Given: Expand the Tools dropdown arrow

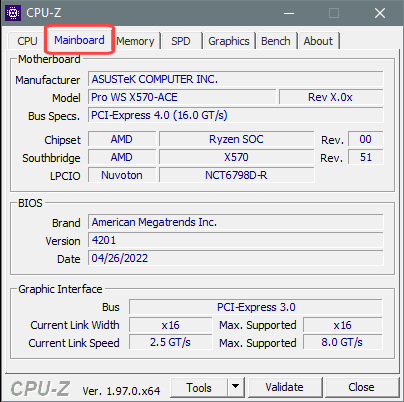Looking at the screenshot, I should 236,387.
